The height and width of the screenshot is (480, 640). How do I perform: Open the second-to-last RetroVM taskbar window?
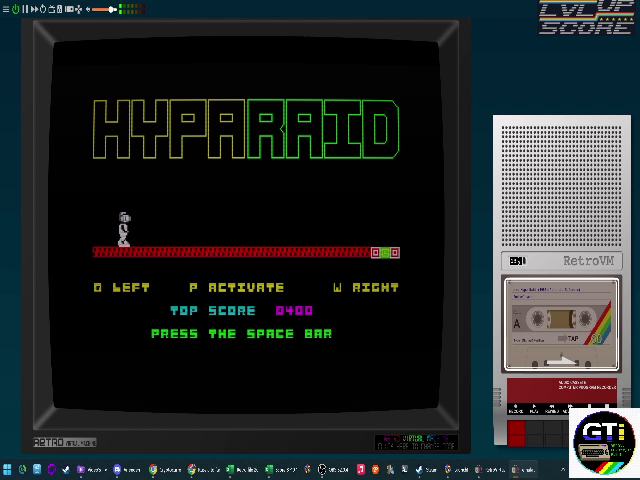[491, 470]
